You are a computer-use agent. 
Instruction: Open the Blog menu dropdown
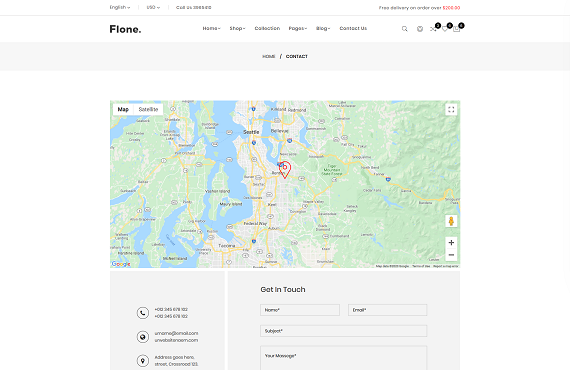click(323, 28)
